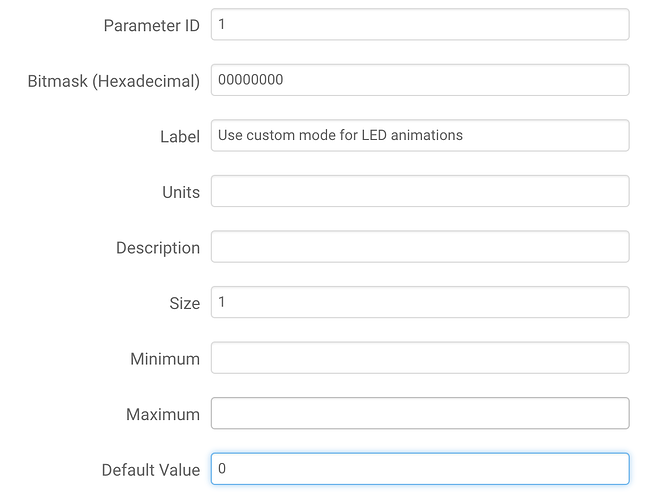Click the "Bitmask (Hexadecimal)" label text

(x=113, y=81)
